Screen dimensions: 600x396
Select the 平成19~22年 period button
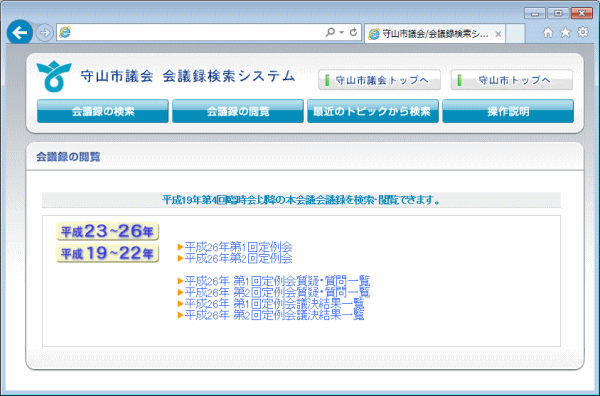coord(108,253)
